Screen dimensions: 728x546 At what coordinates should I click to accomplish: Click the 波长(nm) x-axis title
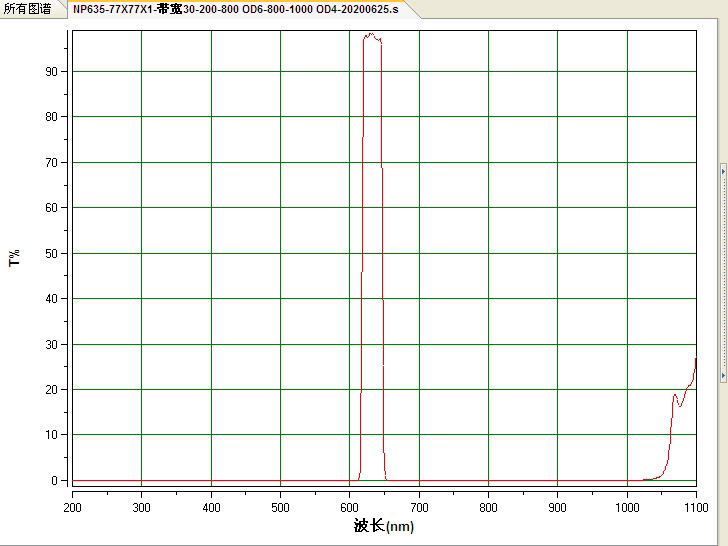384,526
